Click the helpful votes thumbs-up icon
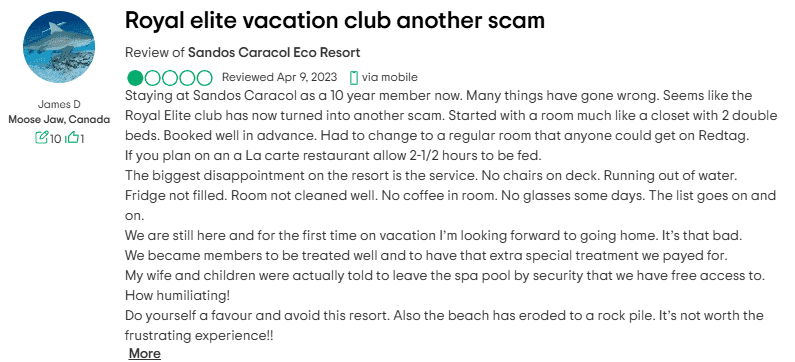 click(x=72, y=137)
